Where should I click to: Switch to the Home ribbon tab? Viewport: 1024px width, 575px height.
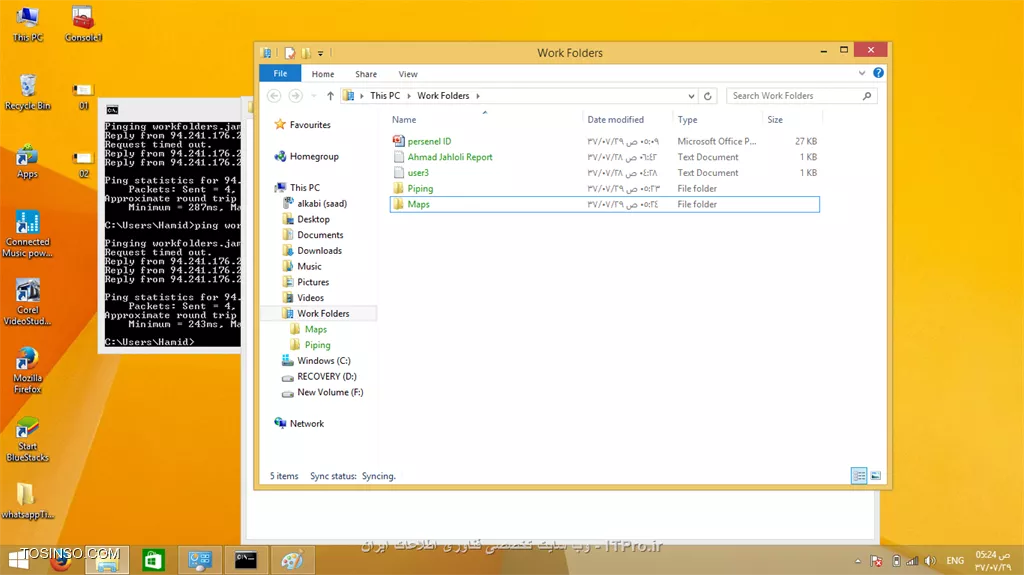[323, 74]
